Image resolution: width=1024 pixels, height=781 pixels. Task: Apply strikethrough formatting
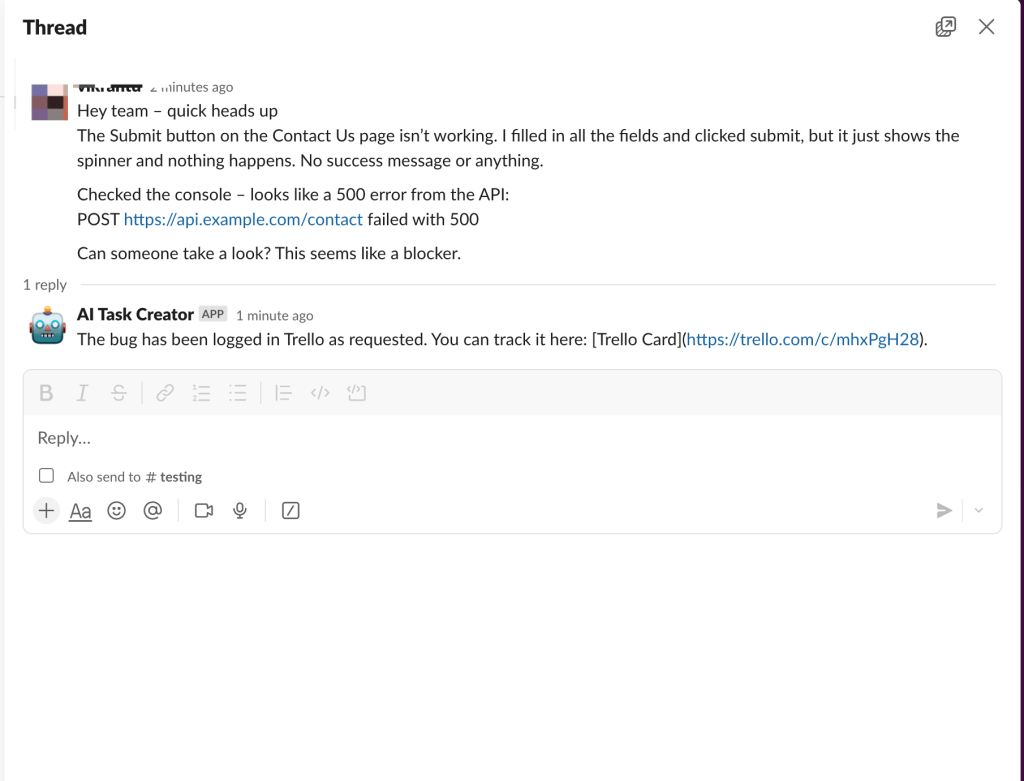119,392
